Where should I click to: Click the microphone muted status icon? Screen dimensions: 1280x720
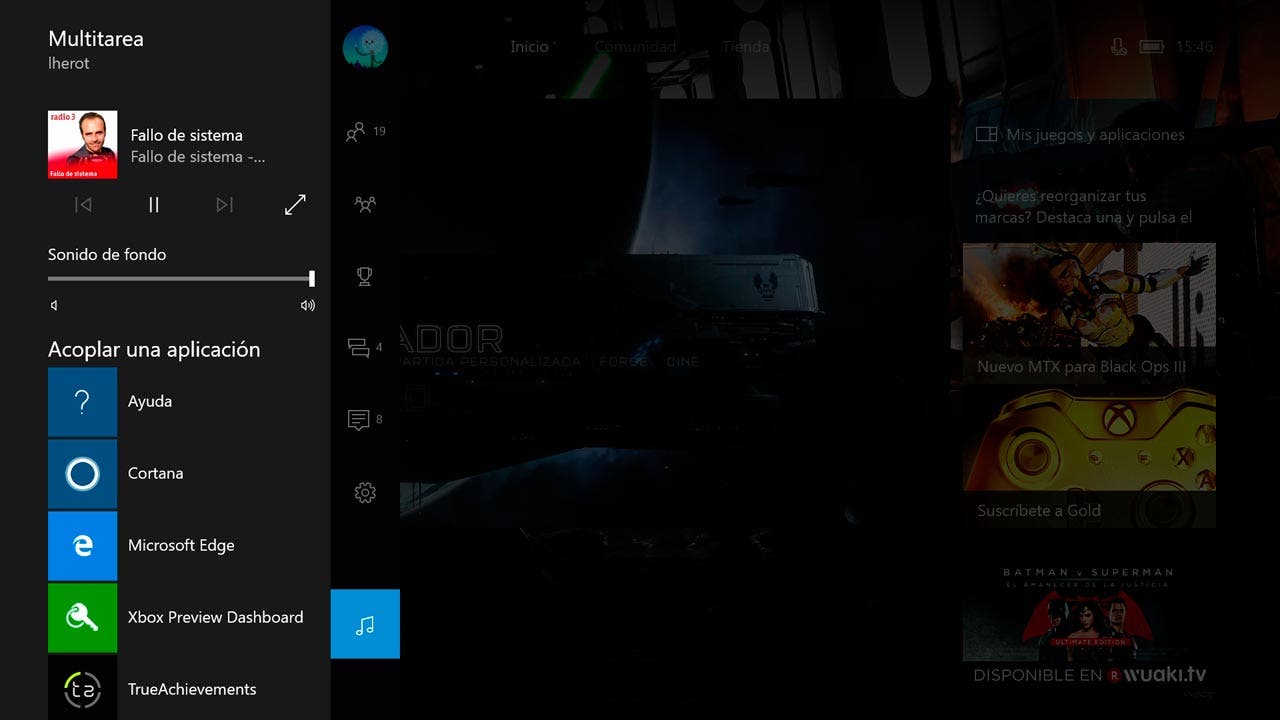(x=1119, y=47)
